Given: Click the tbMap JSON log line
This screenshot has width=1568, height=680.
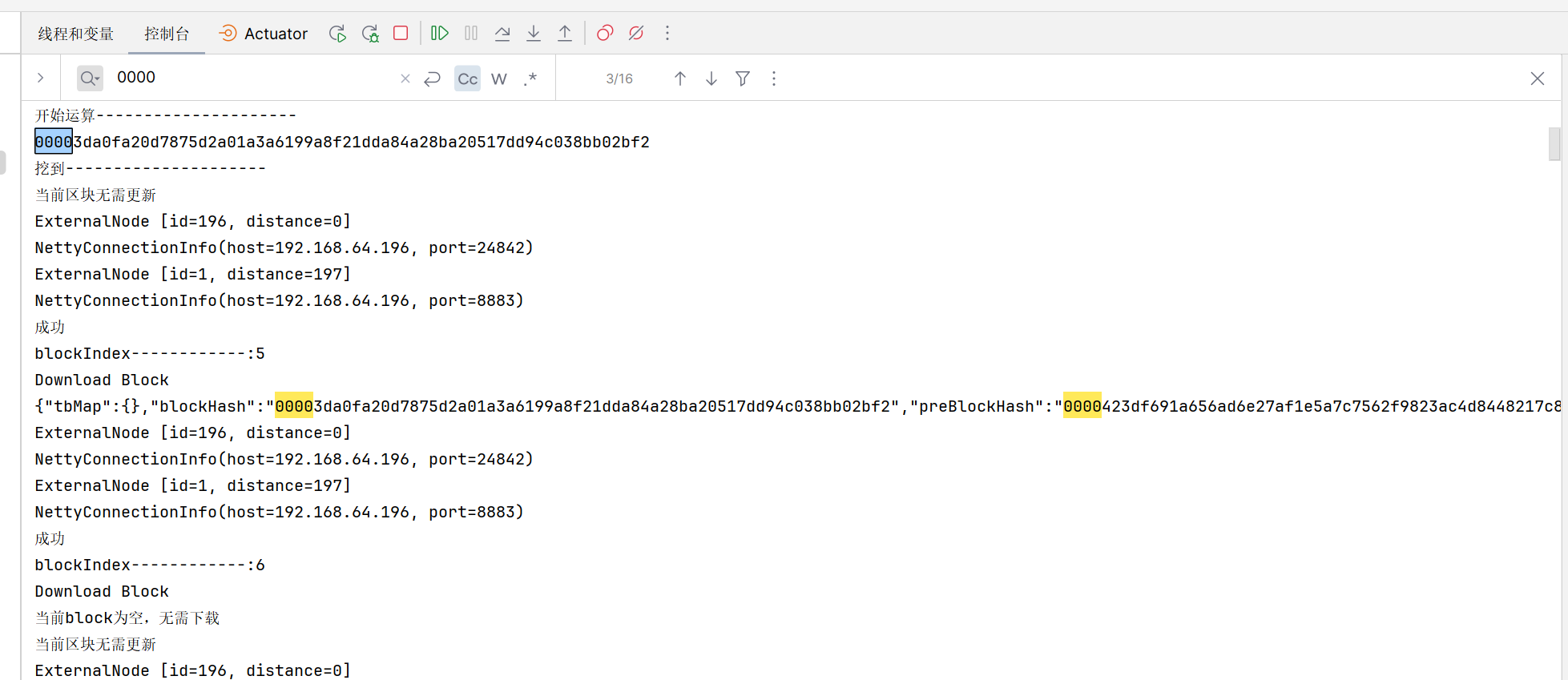Looking at the screenshot, I should (x=797, y=406).
